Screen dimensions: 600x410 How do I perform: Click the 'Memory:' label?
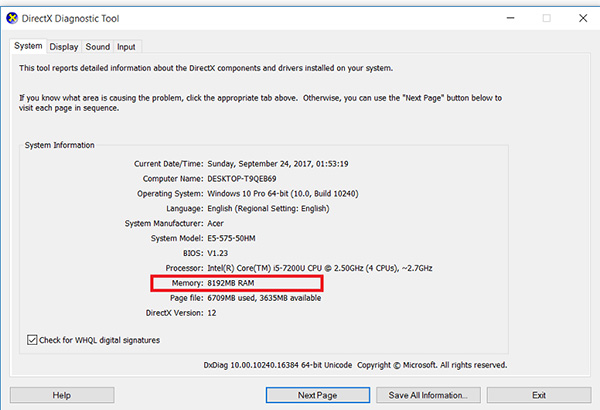[188, 283]
